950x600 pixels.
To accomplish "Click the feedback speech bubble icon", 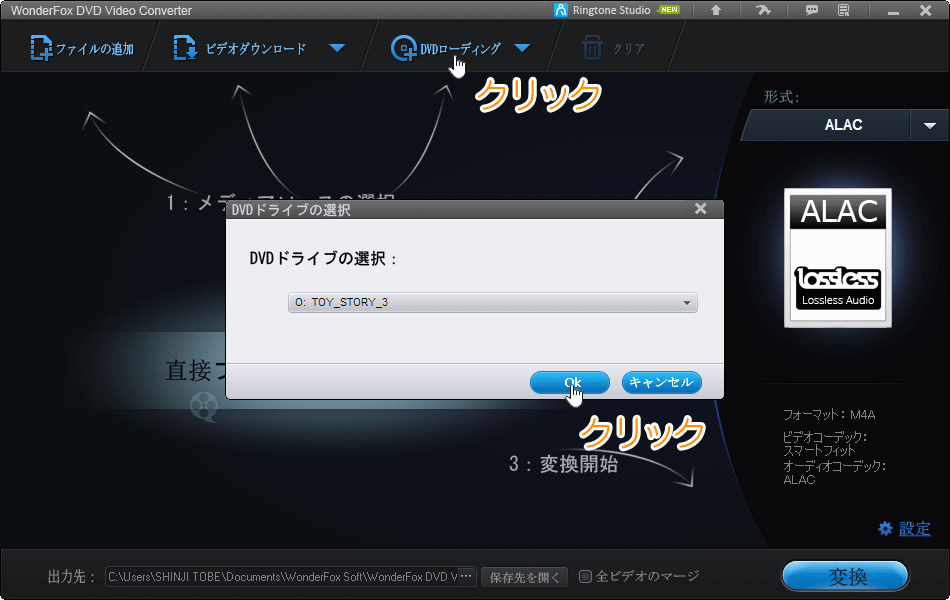I will pyautogui.click(x=812, y=10).
